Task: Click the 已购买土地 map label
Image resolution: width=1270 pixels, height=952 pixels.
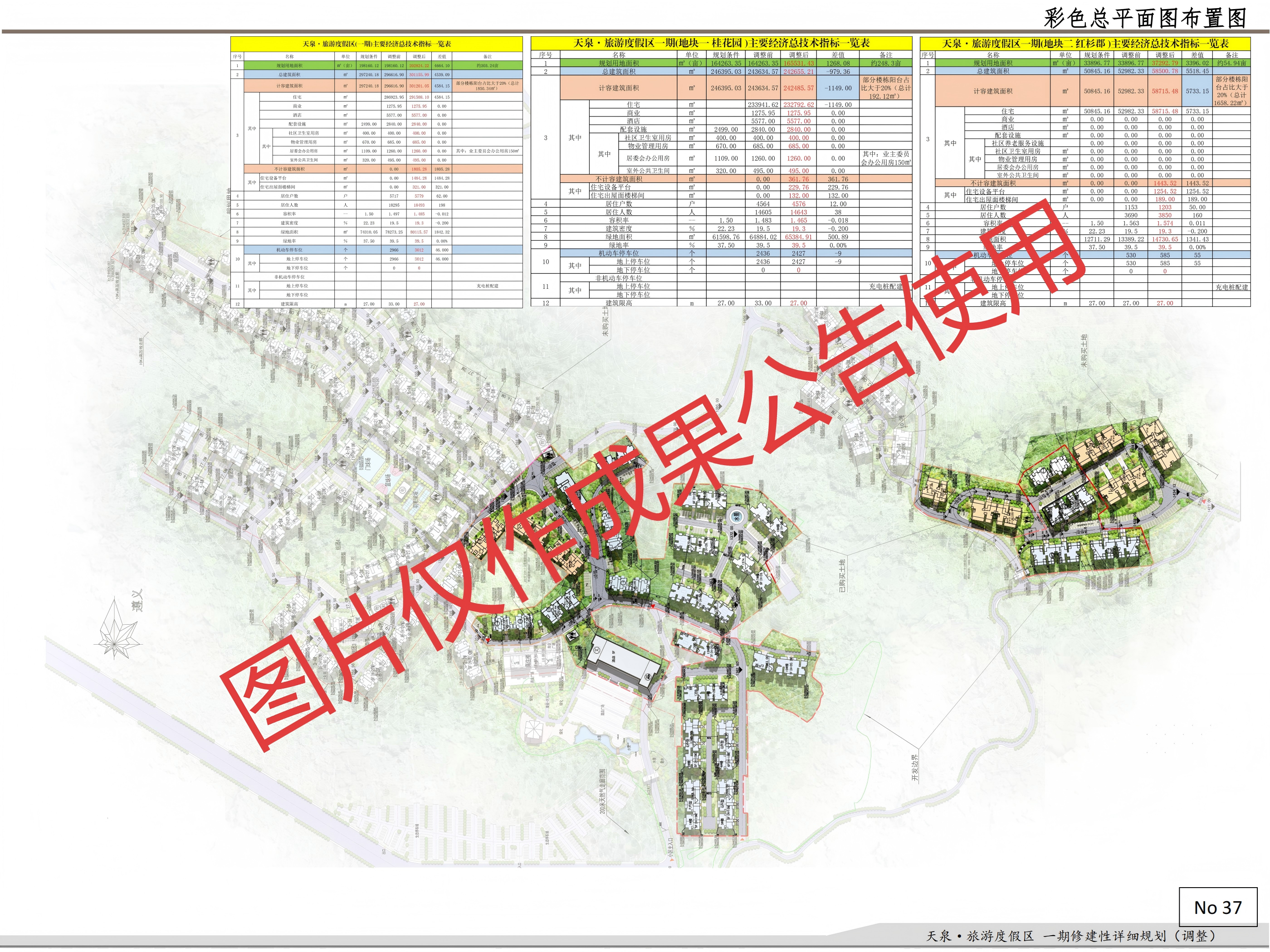Action: pyautogui.click(x=842, y=576)
